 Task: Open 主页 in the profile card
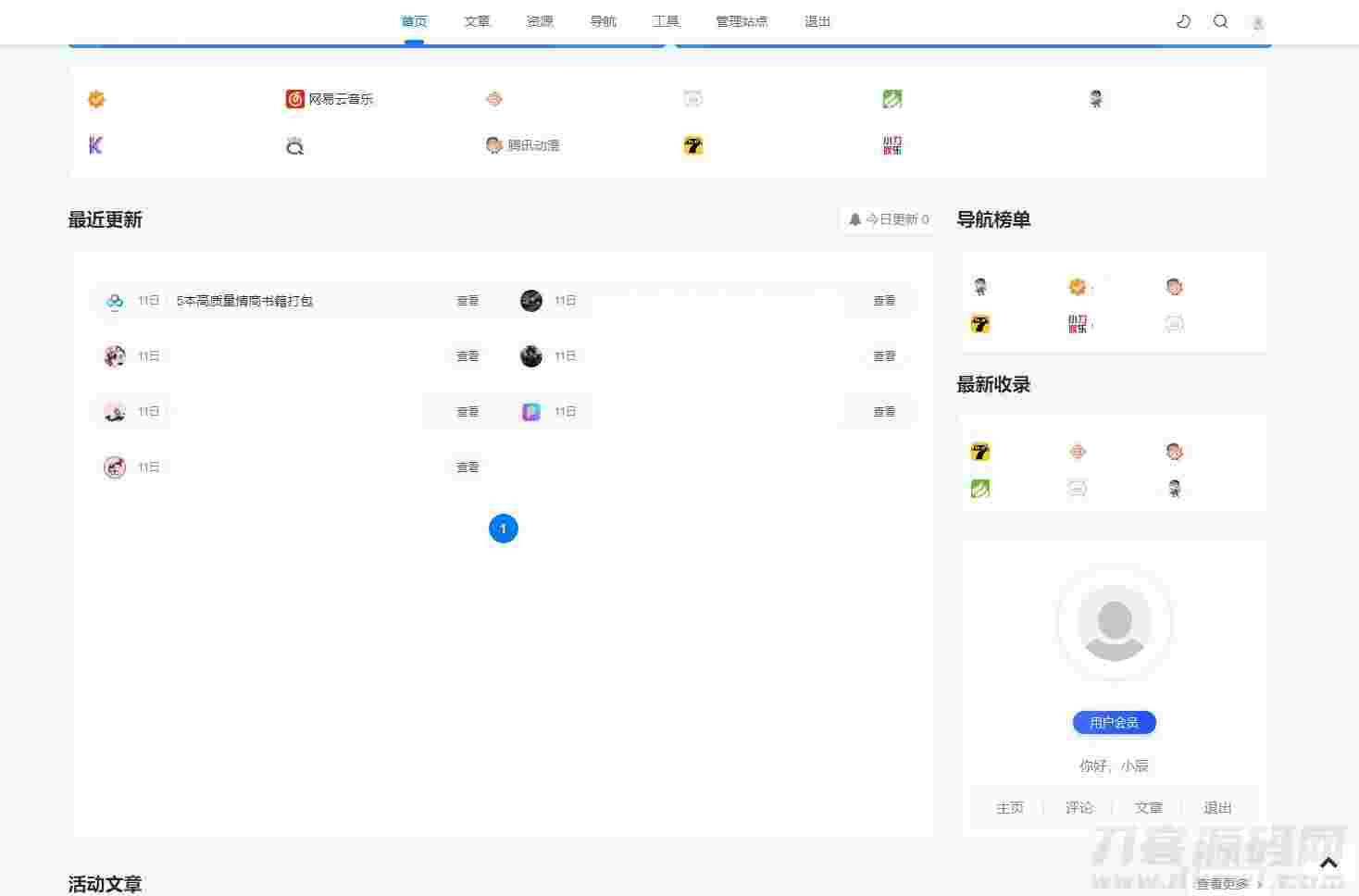click(1010, 808)
